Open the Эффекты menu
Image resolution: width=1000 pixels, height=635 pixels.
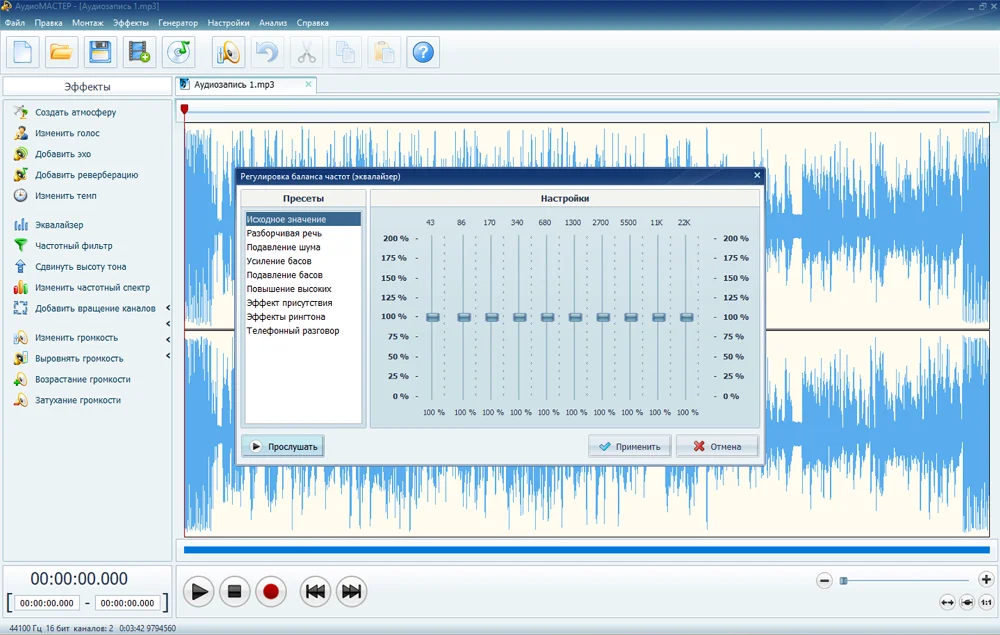[130, 22]
